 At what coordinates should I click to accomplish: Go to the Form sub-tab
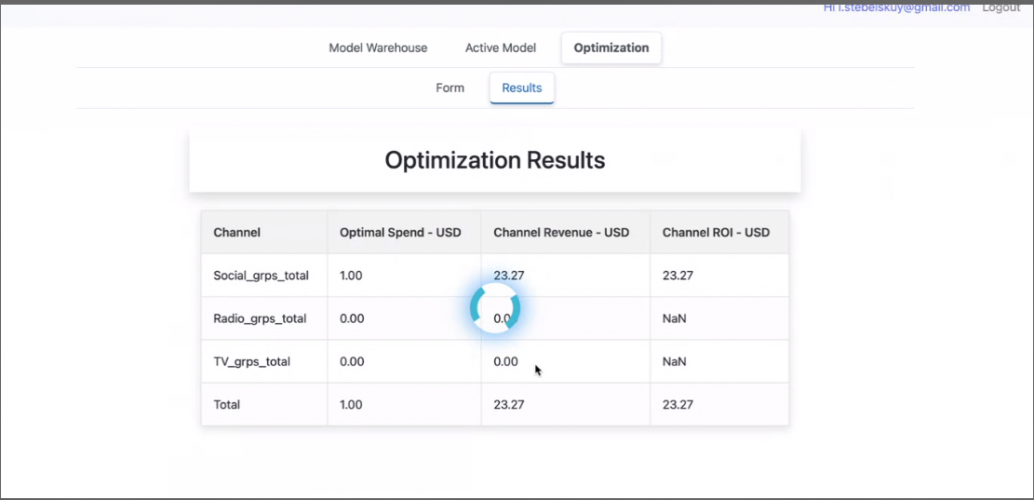pyautogui.click(x=450, y=88)
